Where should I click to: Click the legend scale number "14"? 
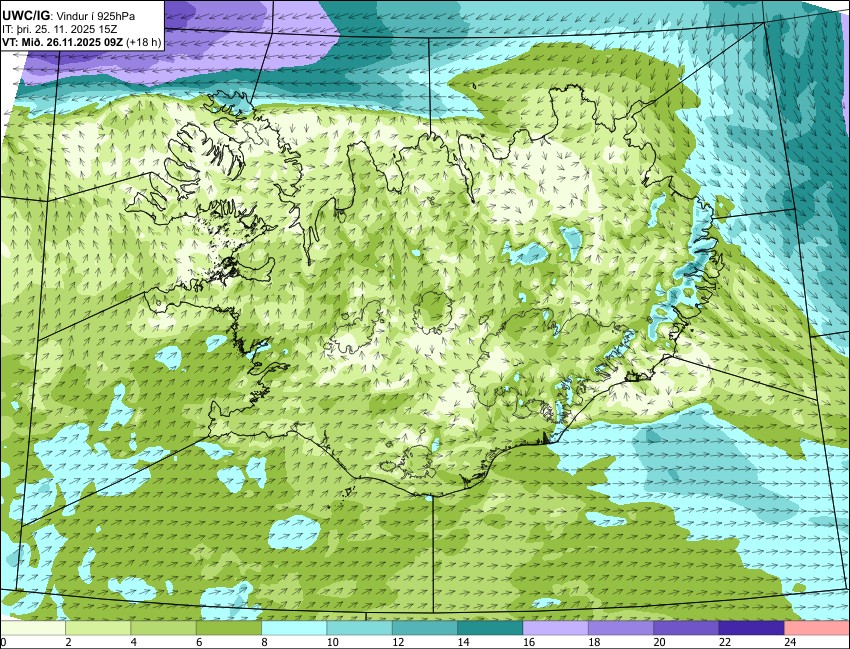tap(463, 642)
